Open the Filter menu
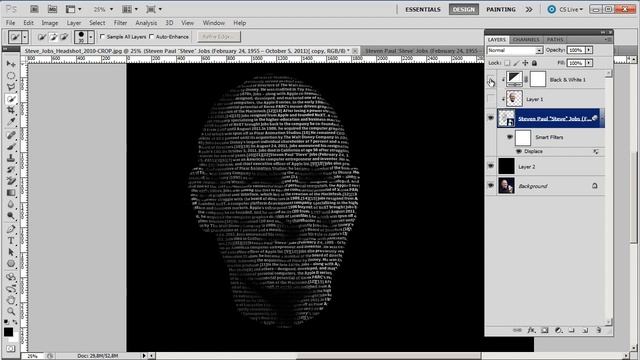 pyautogui.click(x=120, y=23)
